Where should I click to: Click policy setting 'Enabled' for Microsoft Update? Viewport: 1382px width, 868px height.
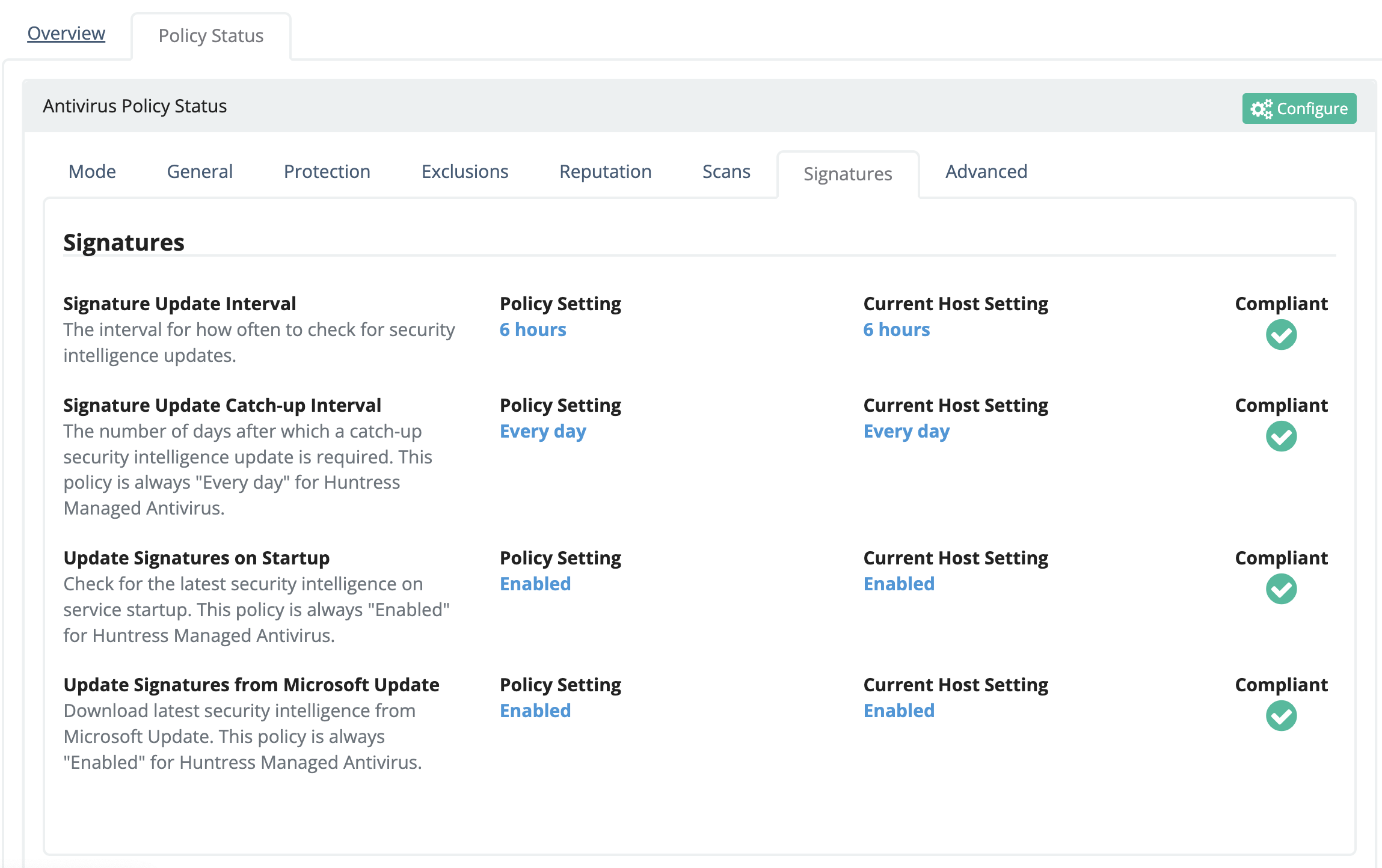pyautogui.click(x=535, y=711)
